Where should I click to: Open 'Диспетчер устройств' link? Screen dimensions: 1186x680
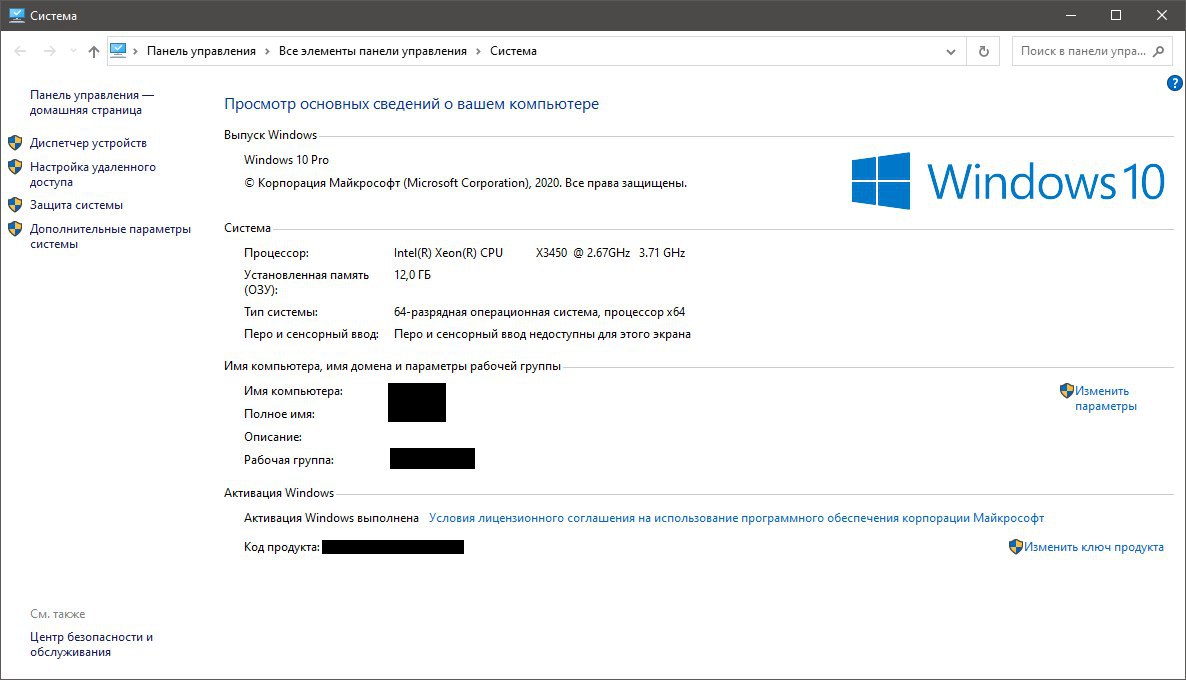pyautogui.click(x=88, y=143)
